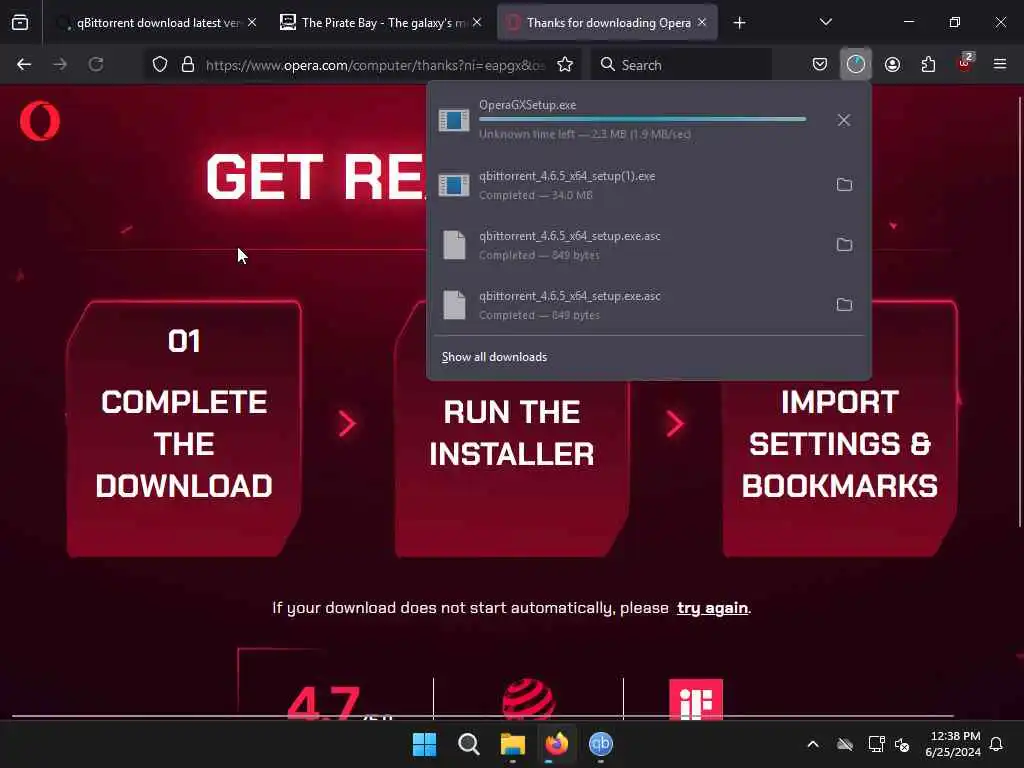Open folder for first qbittorrent .asc file
The image size is (1024, 768).
point(844,245)
